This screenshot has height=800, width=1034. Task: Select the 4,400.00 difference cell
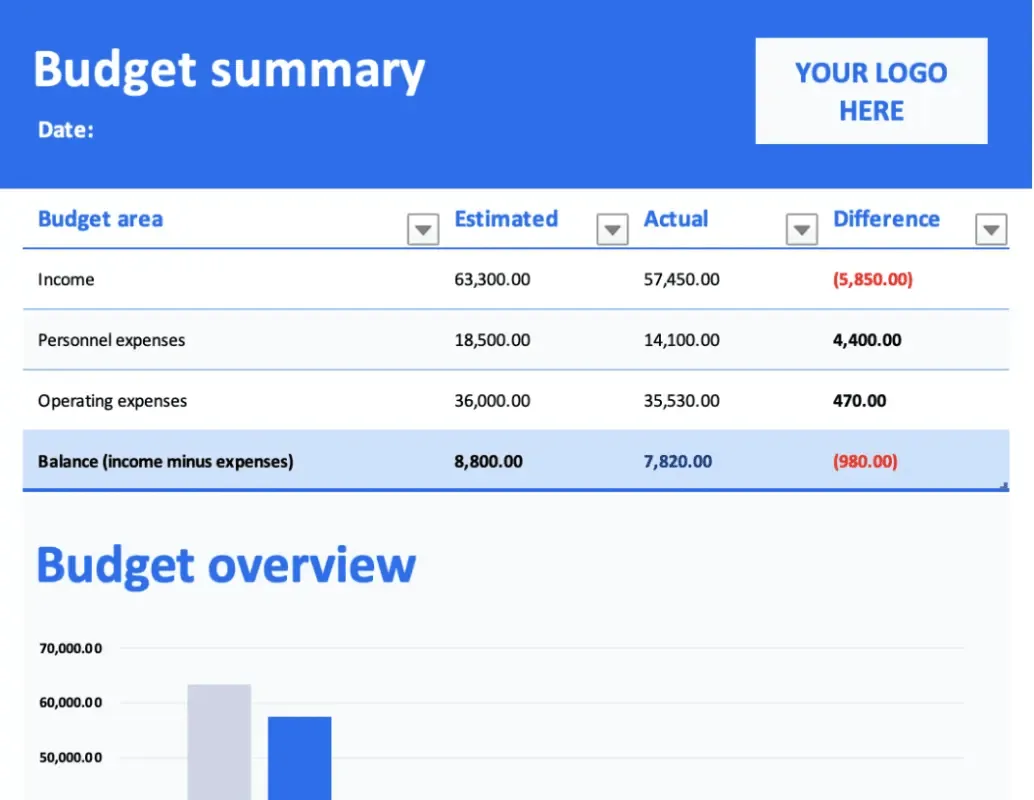[867, 340]
